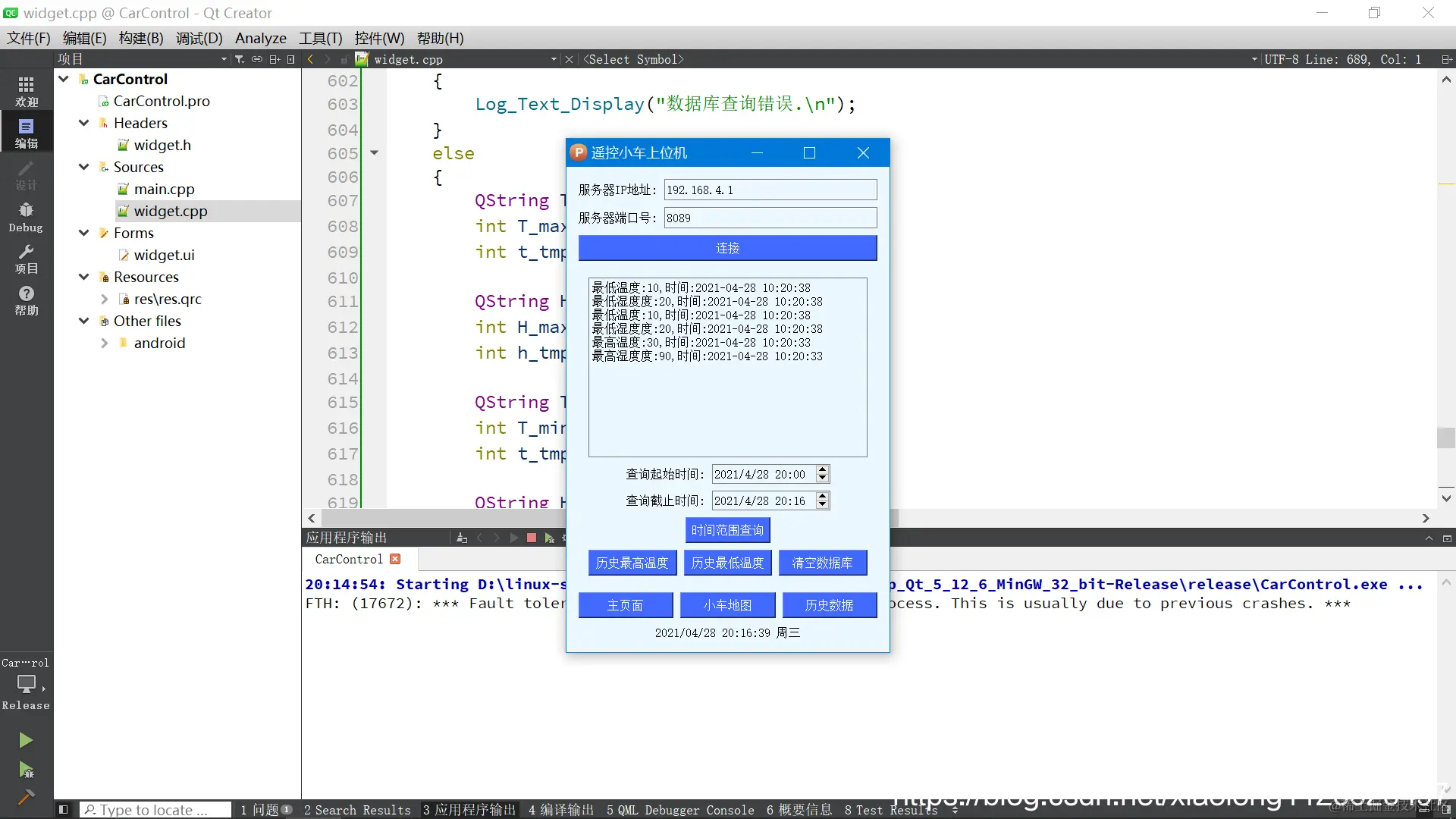
Task: Toggle fold marker at line 605
Action: click(374, 153)
